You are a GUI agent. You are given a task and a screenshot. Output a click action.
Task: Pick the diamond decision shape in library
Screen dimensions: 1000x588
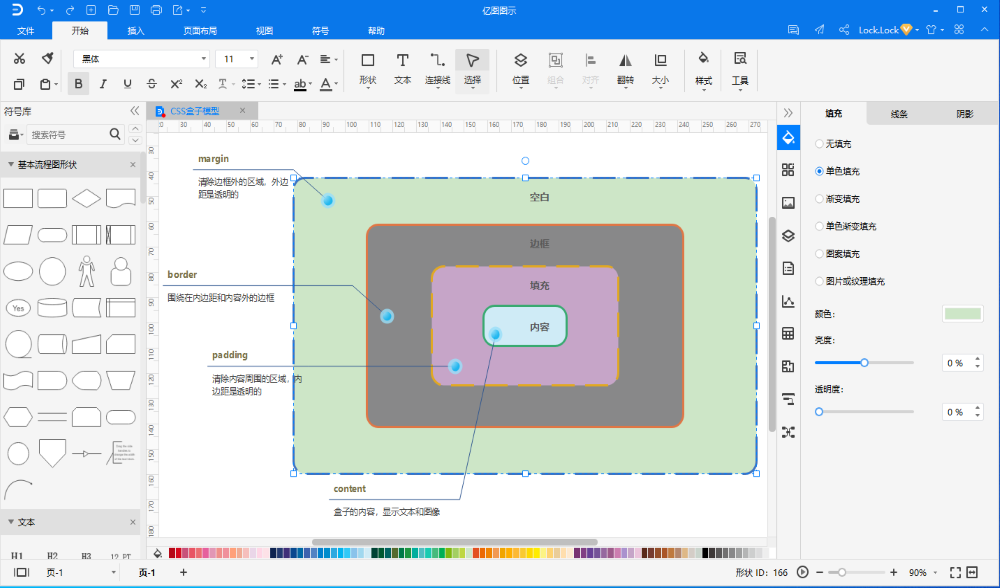tap(86, 198)
